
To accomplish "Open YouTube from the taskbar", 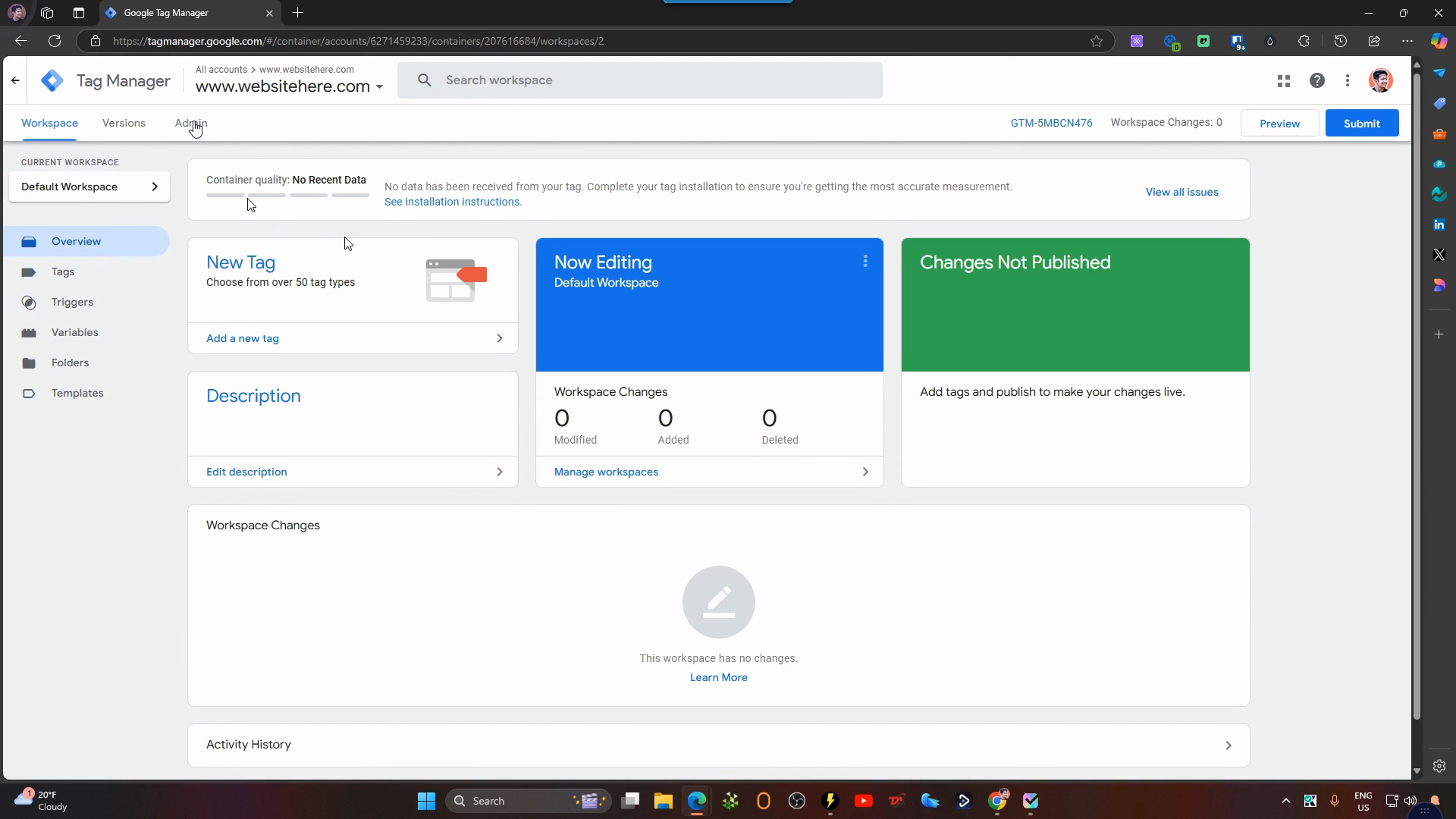I will click(x=863, y=801).
